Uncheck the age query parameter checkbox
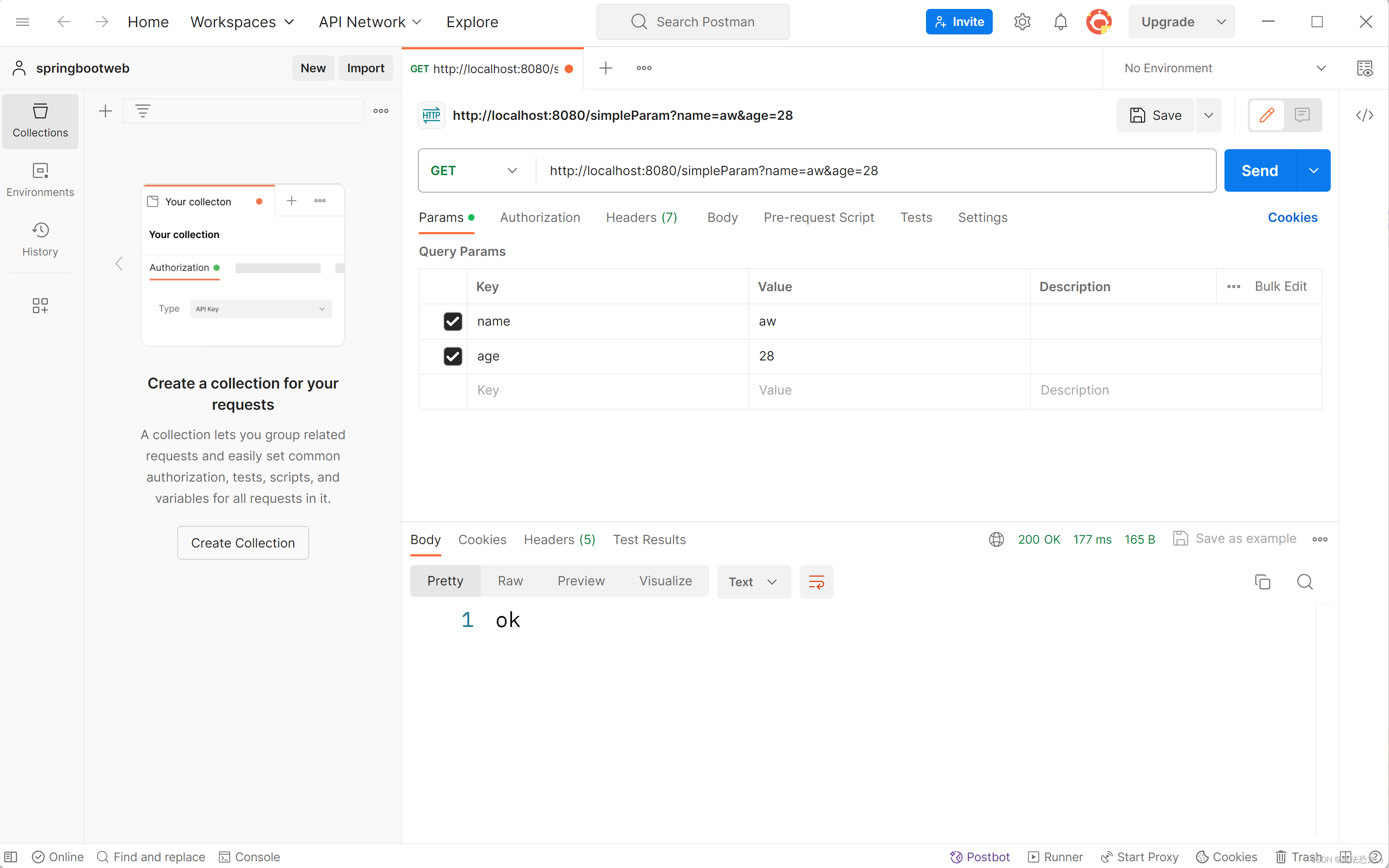1389x868 pixels. pyautogui.click(x=452, y=356)
